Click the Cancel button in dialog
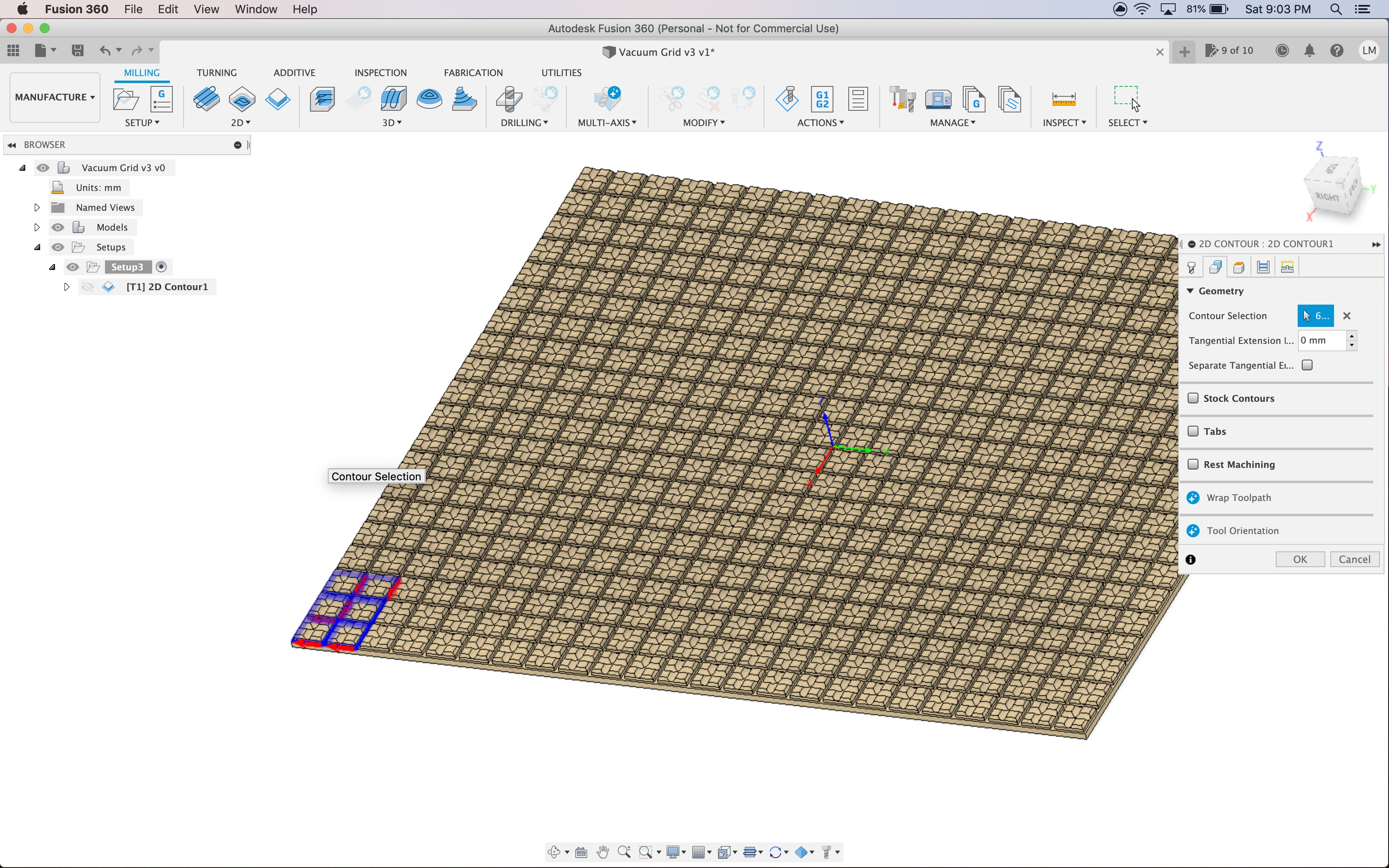Viewport: 1389px width, 868px height. pyautogui.click(x=1354, y=559)
